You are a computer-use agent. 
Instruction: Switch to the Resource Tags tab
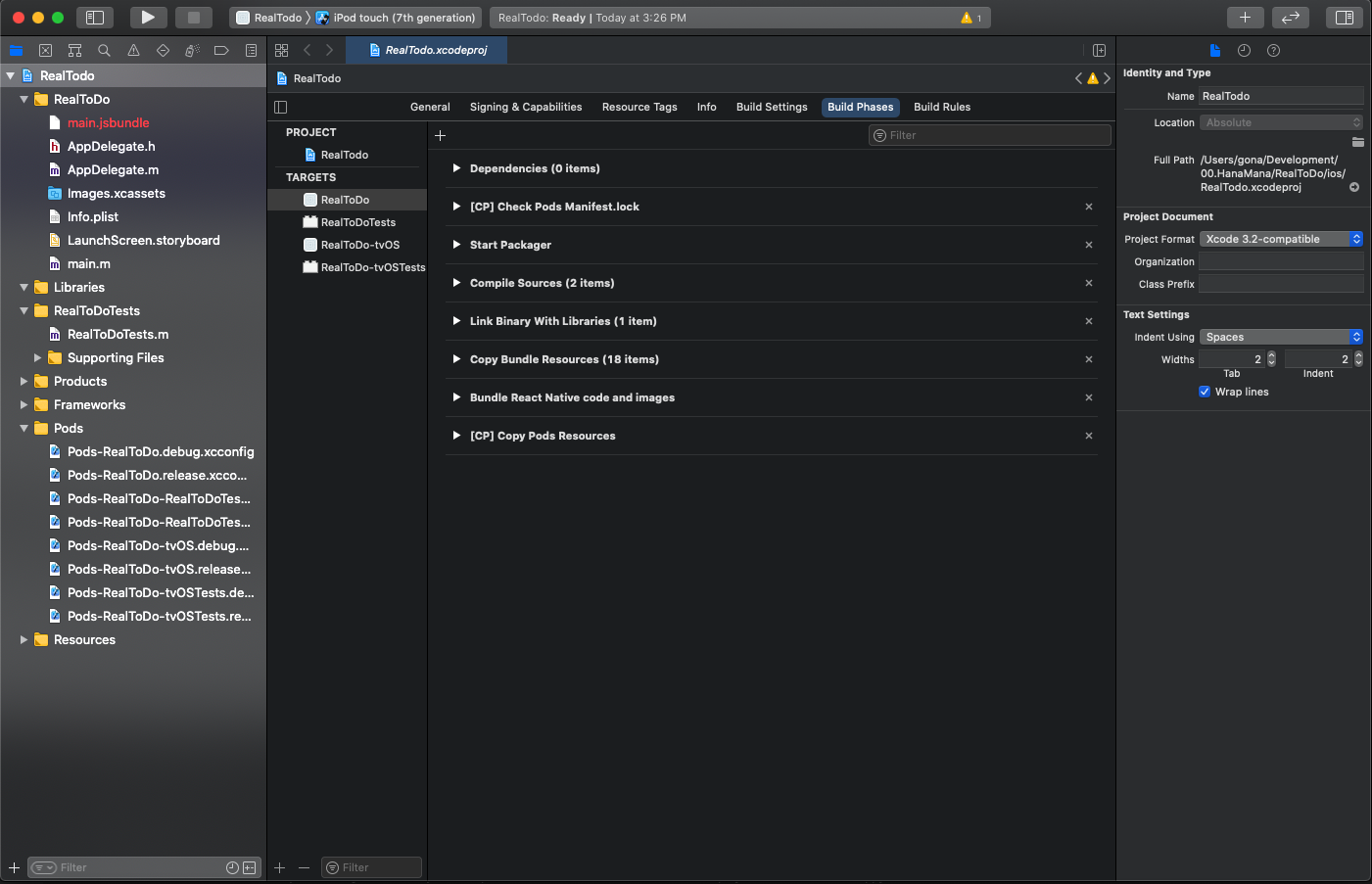pos(639,107)
